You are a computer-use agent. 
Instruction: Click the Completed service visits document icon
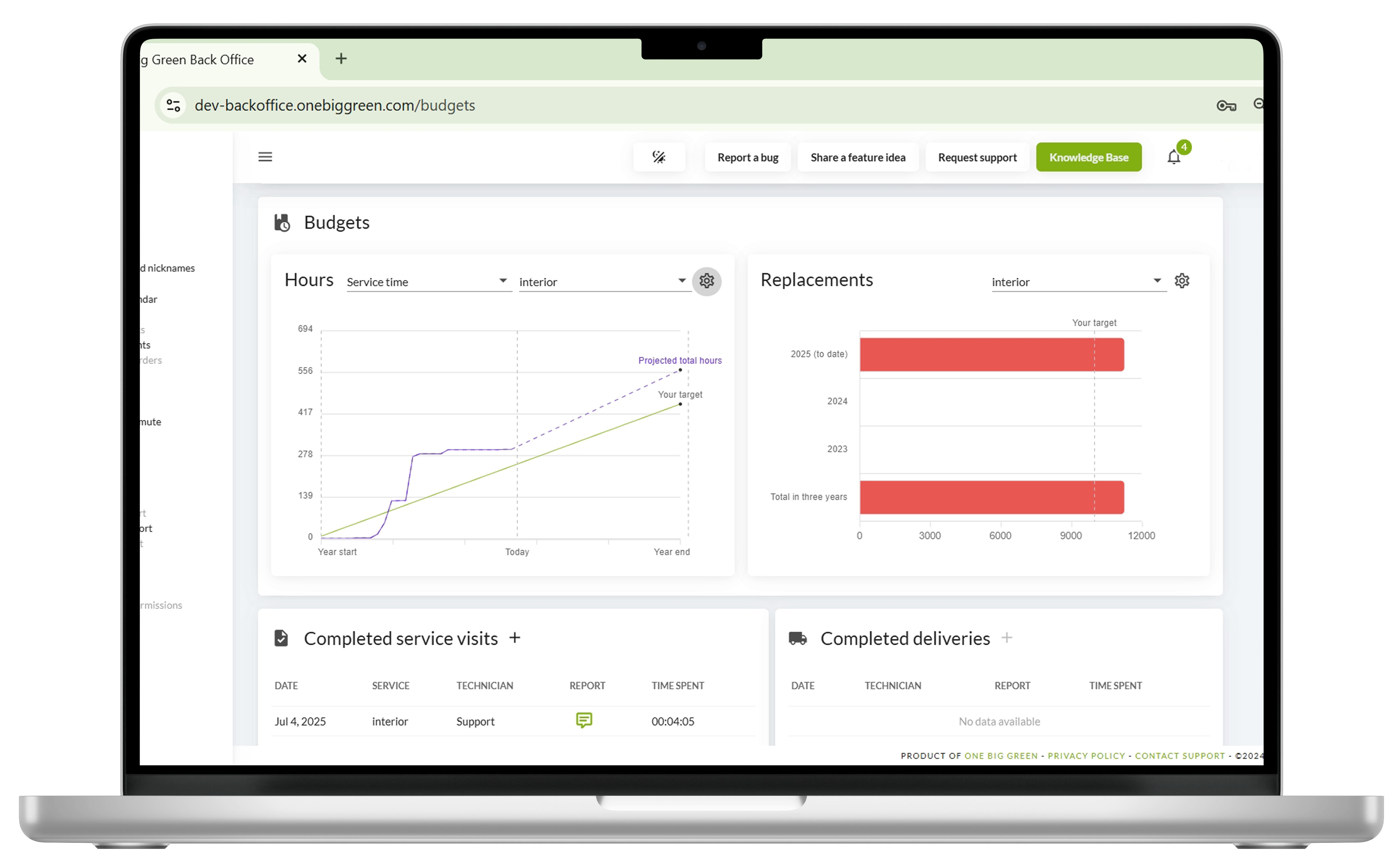[x=281, y=638]
